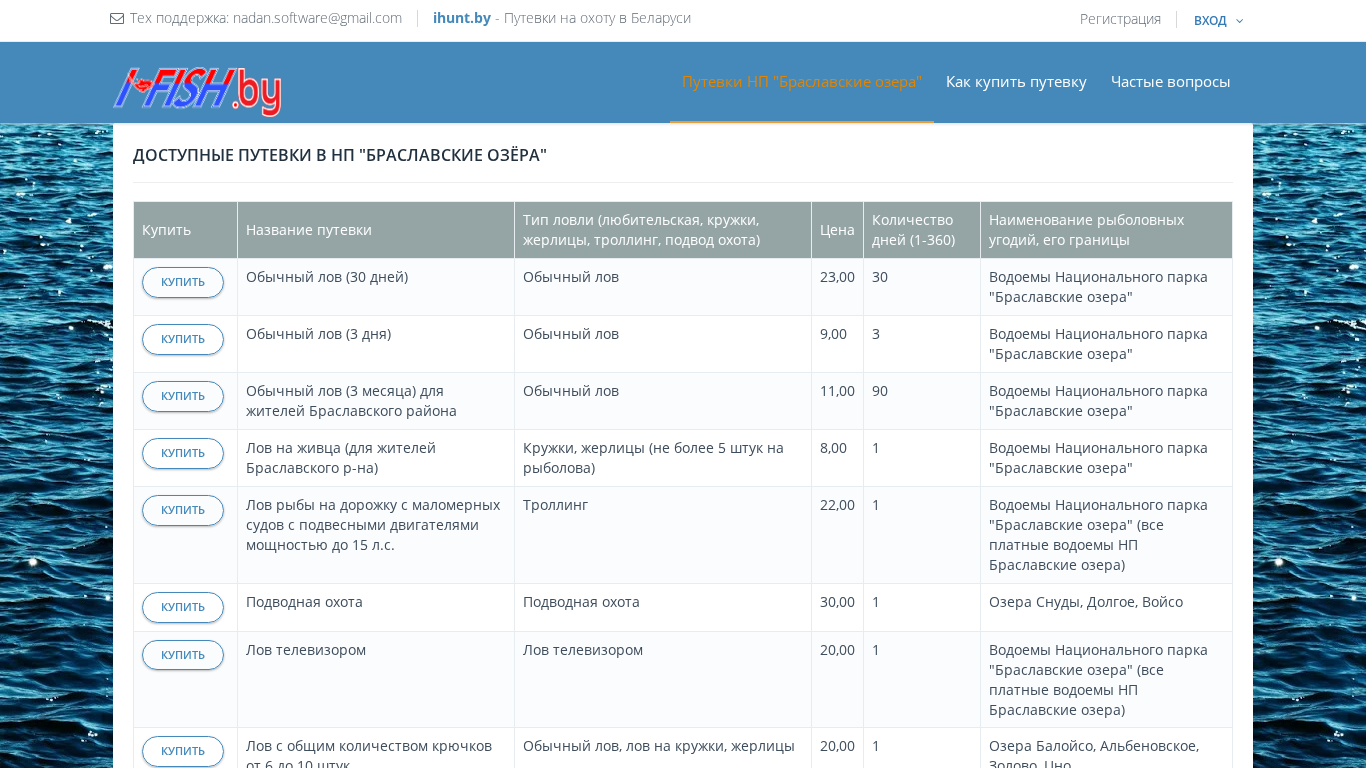
Task: Select the price 30,00 cell
Action: [837, 608]
